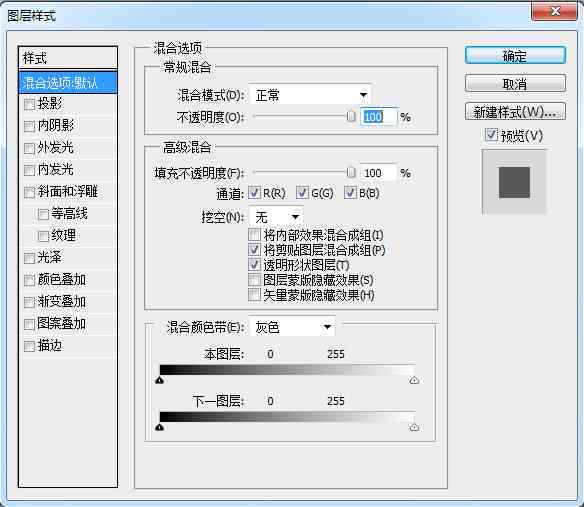Enable the 内阴影 checkbox
Screen dimensions: 584x507
[29, 126]
